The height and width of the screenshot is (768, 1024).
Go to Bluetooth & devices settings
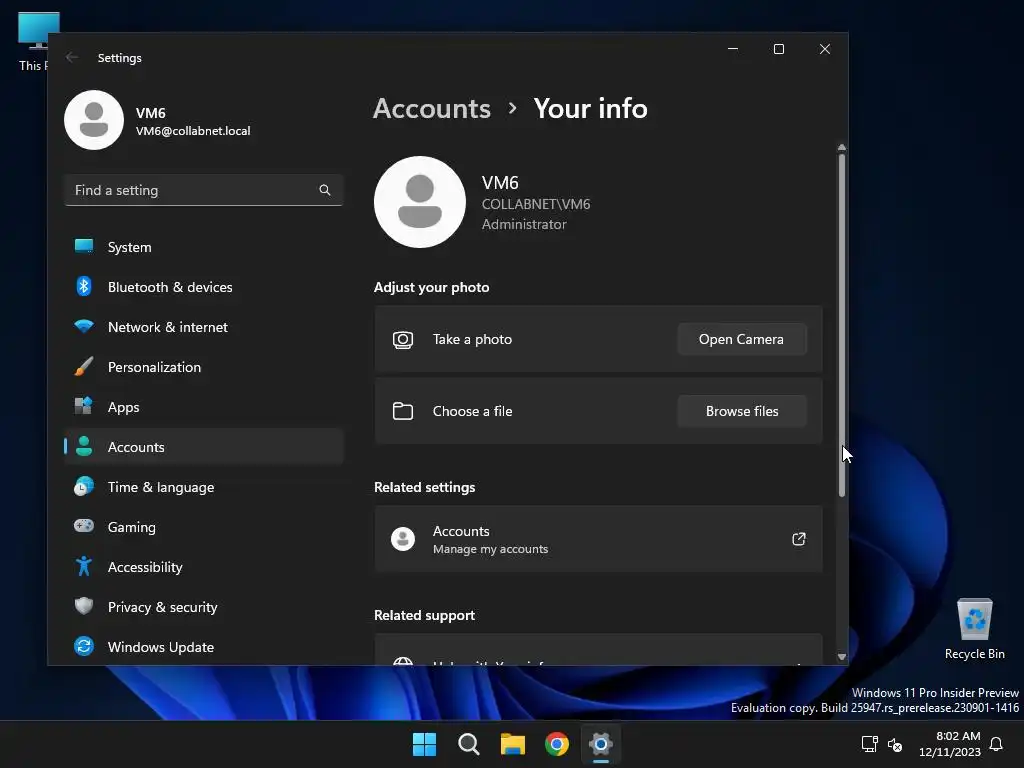click(170, 287)
